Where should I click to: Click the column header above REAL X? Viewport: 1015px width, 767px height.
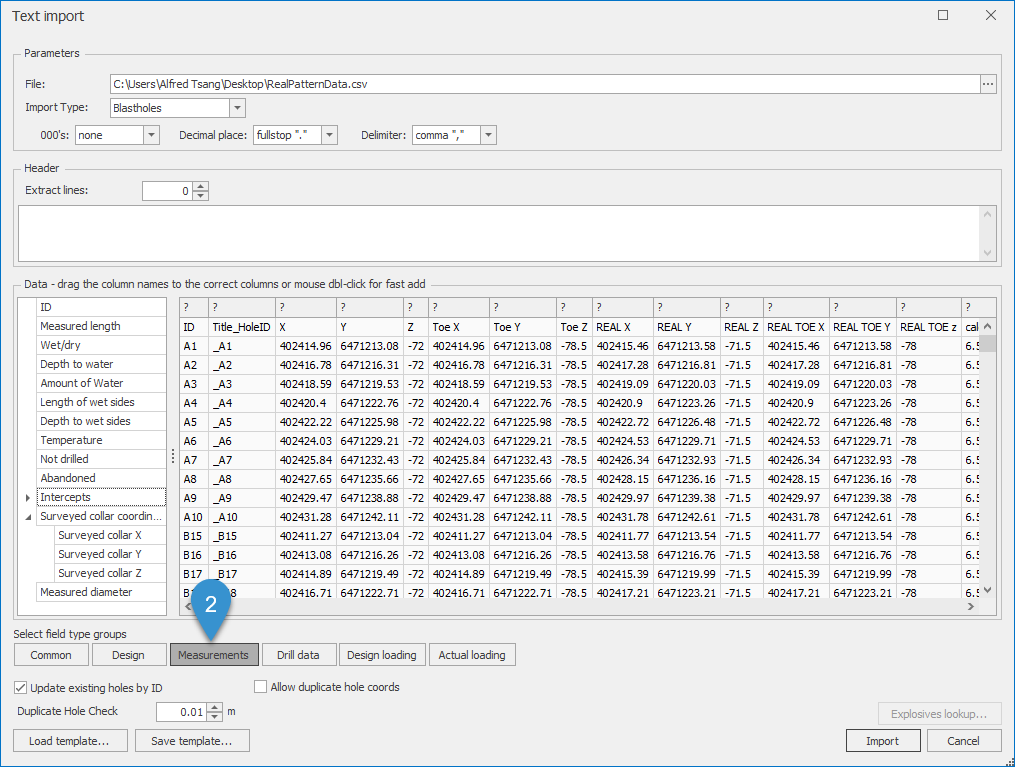pos(623,307)
